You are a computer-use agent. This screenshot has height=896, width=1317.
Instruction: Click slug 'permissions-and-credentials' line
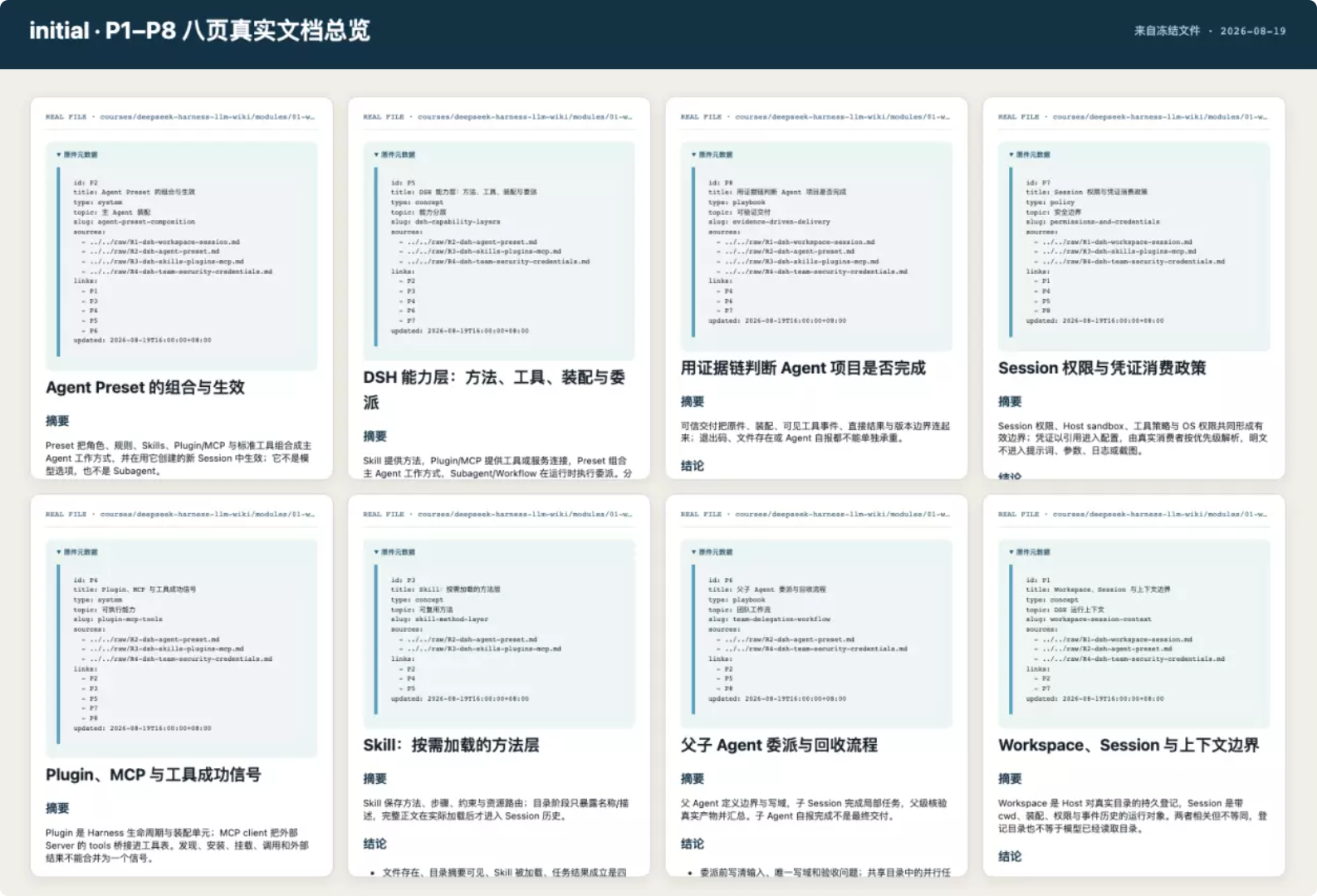point(1093,222)
